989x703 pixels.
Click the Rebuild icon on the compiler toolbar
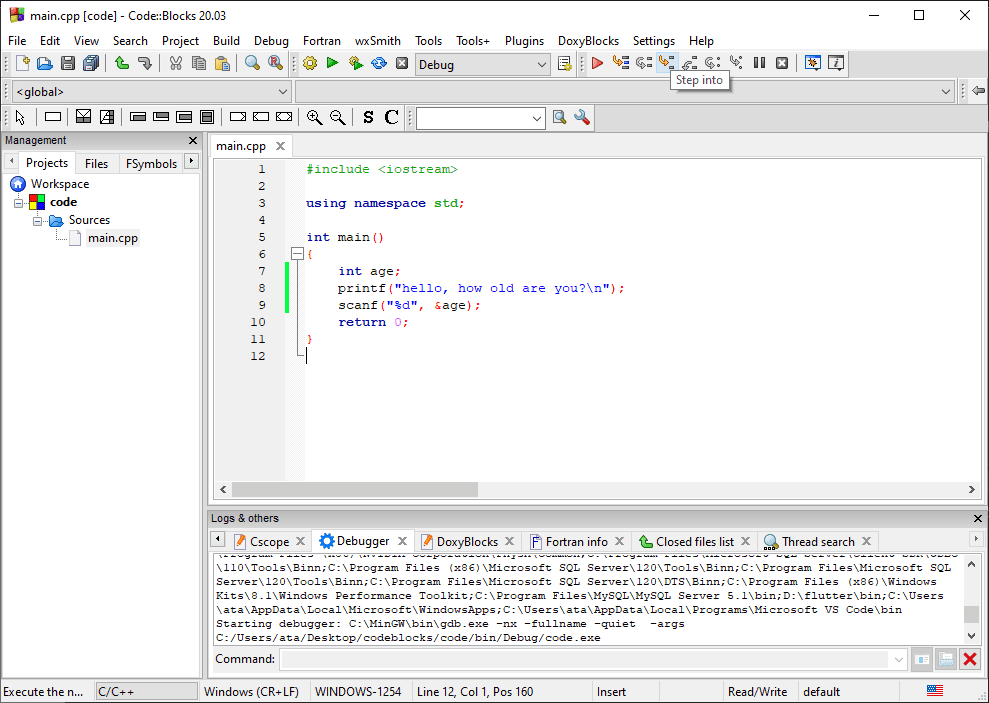(x=378, y=62)
